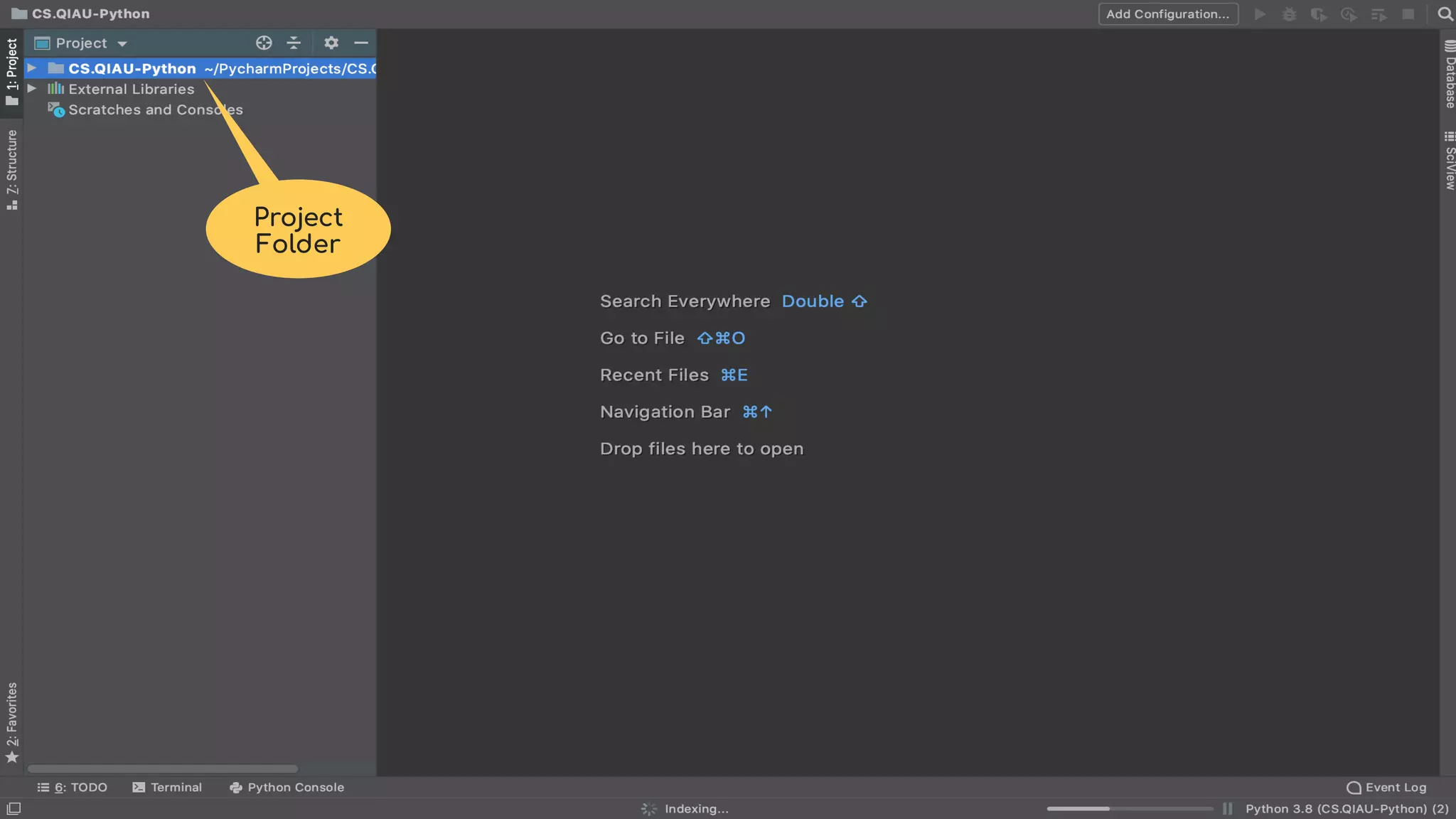Click the Add Configuration button

coord(1168,14)
